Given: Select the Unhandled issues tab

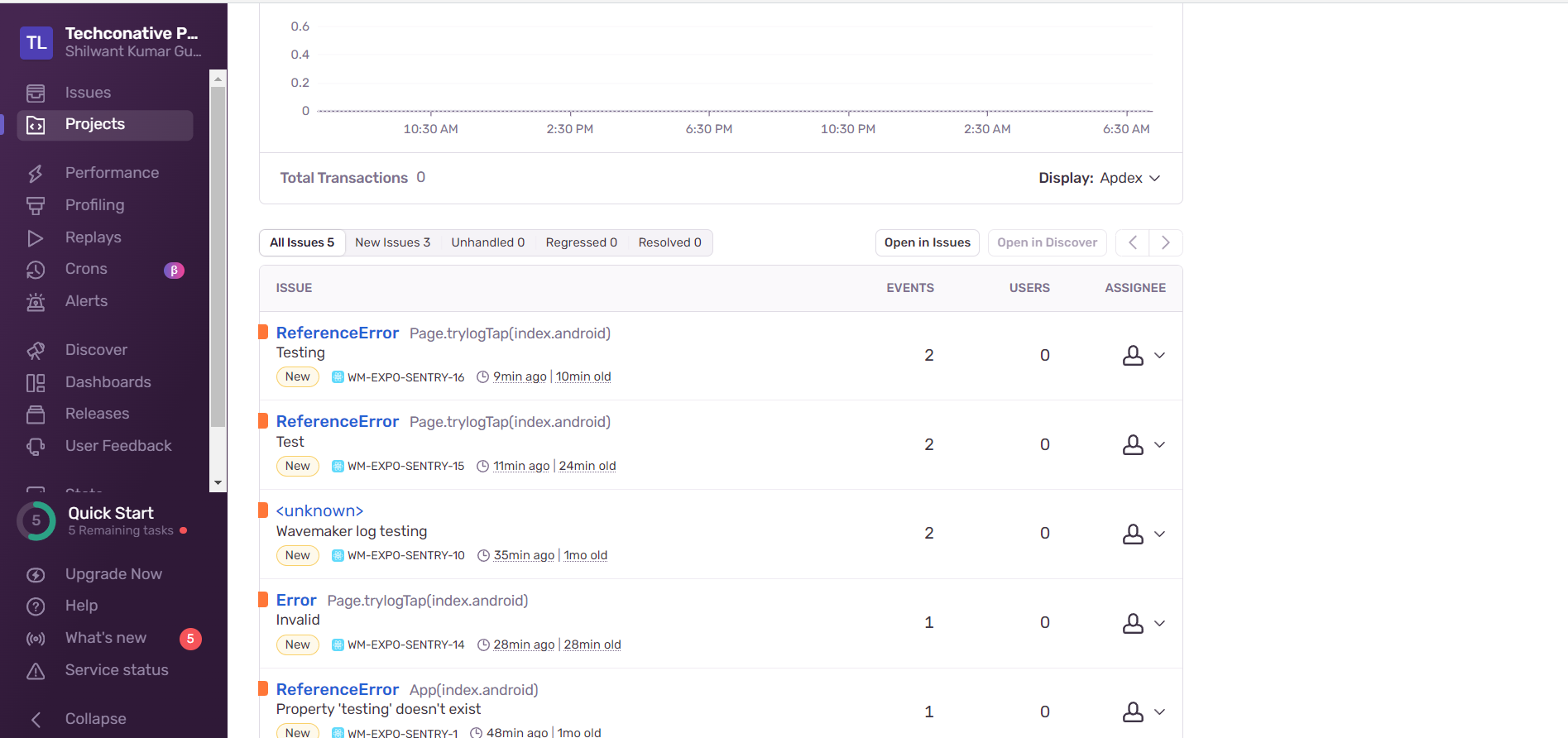Looking at the screenshot, I should pos(487,242).
